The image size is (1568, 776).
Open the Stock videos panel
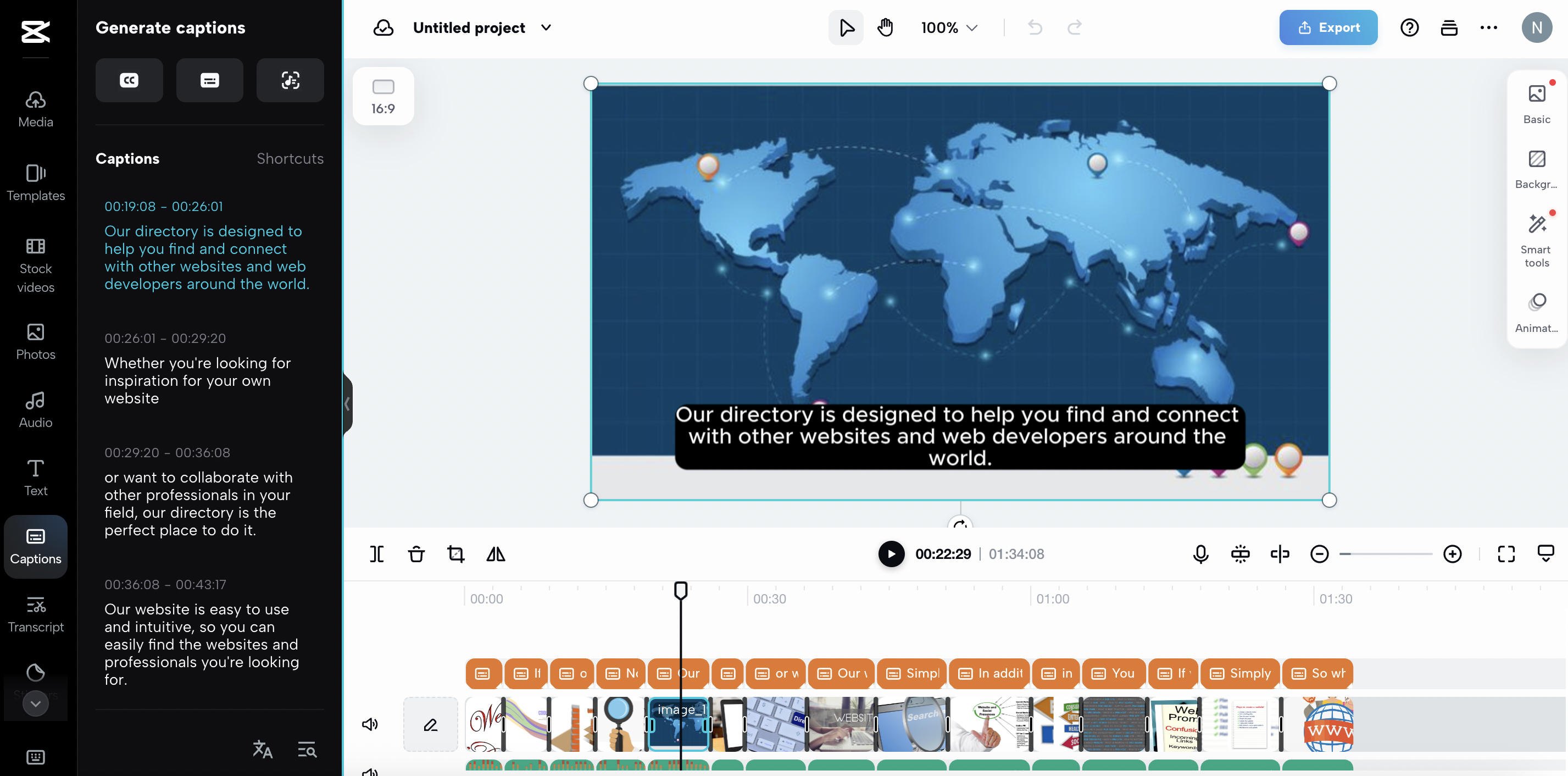point(35,266)
